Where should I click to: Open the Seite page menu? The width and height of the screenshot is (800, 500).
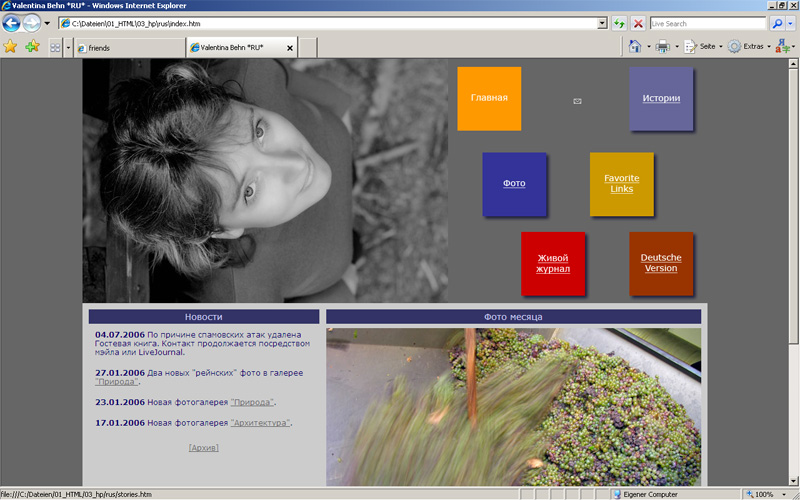click(703, 46)
